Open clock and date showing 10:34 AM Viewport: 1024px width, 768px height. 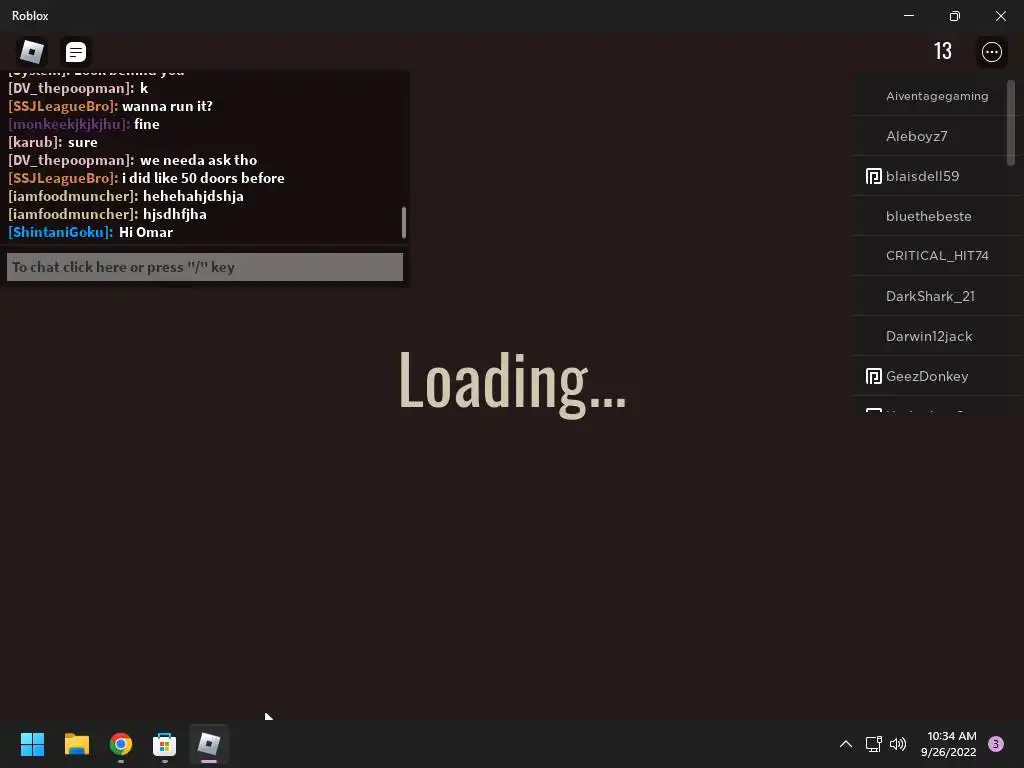pos(949,744)
